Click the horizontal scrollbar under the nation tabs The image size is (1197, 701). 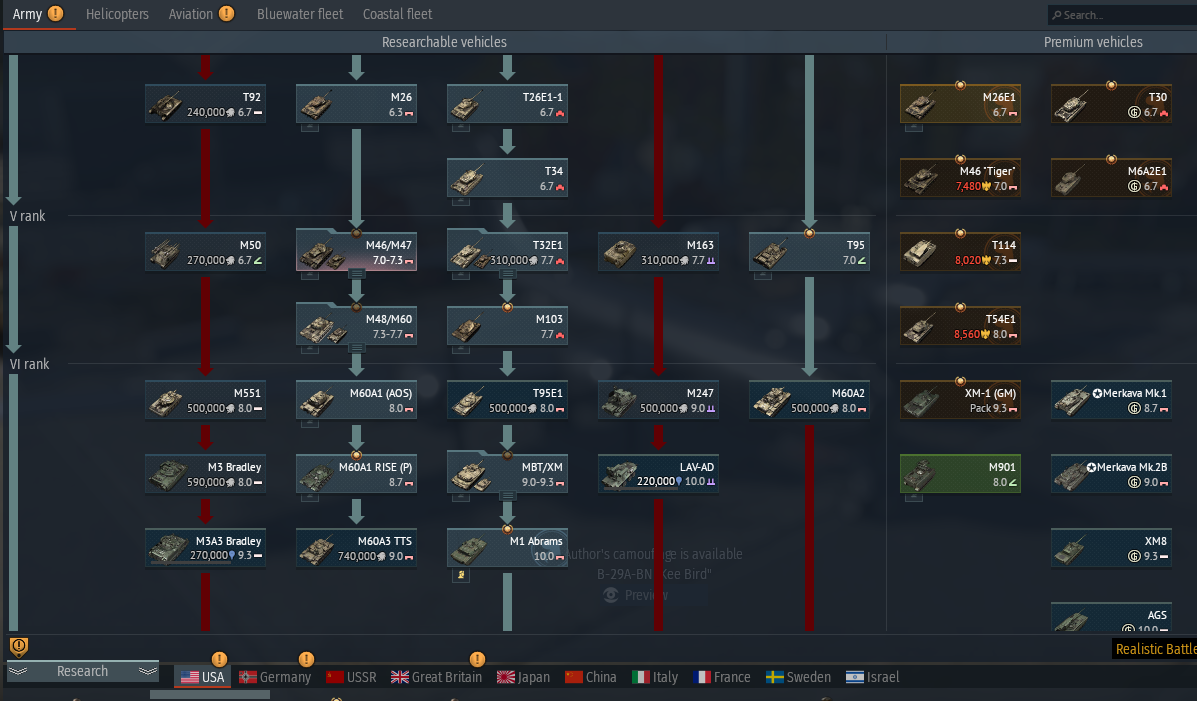(x=210, y=695)
